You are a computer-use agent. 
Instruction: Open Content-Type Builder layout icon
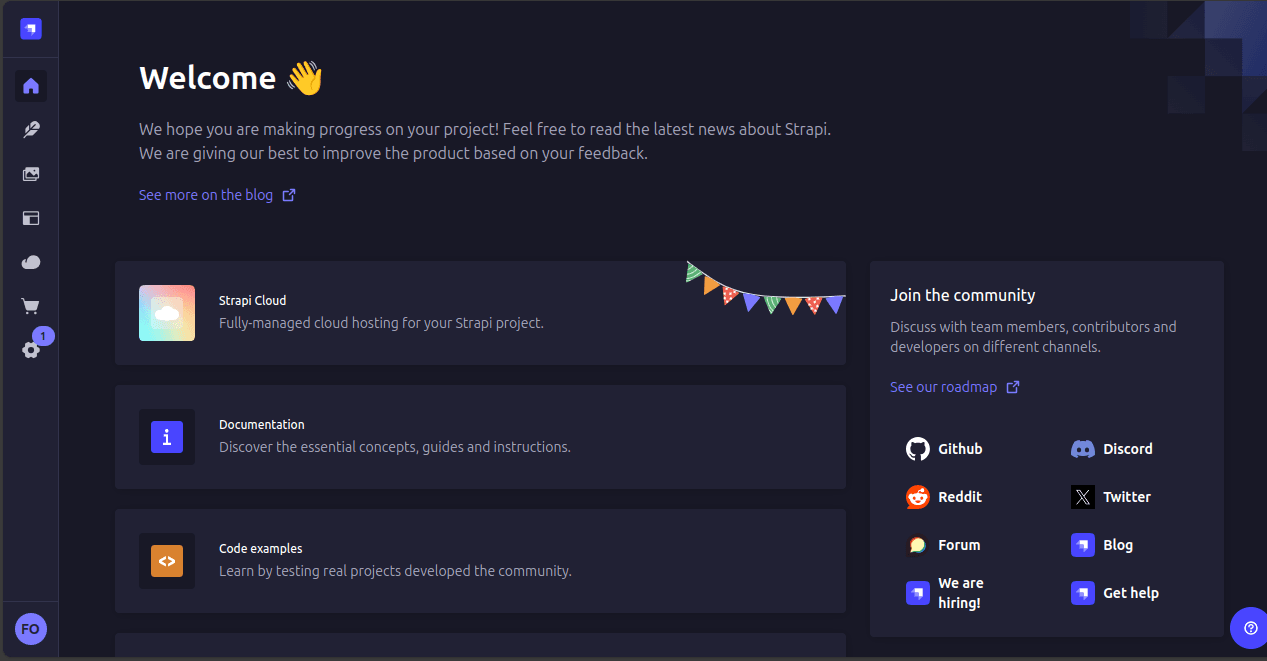point(31,218)
